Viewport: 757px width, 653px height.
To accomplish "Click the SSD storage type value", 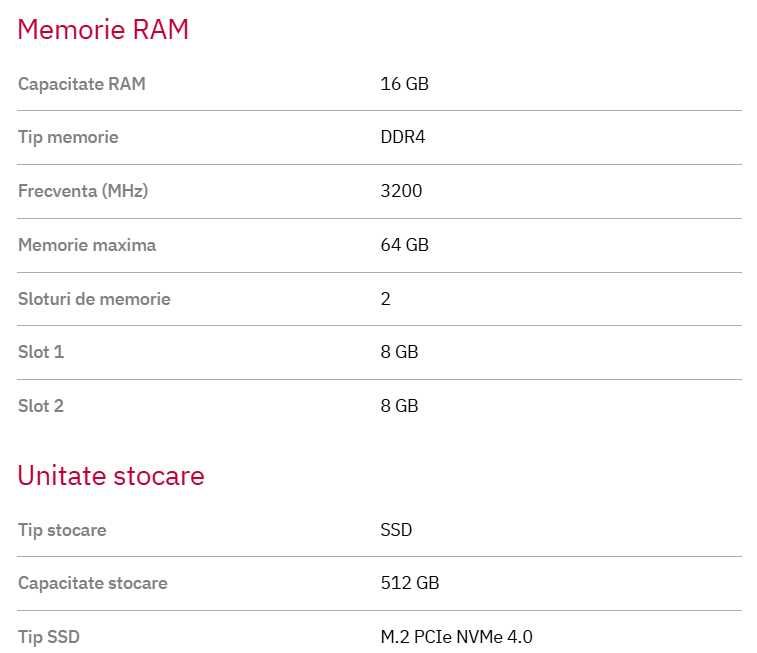I will click(396, 530).
